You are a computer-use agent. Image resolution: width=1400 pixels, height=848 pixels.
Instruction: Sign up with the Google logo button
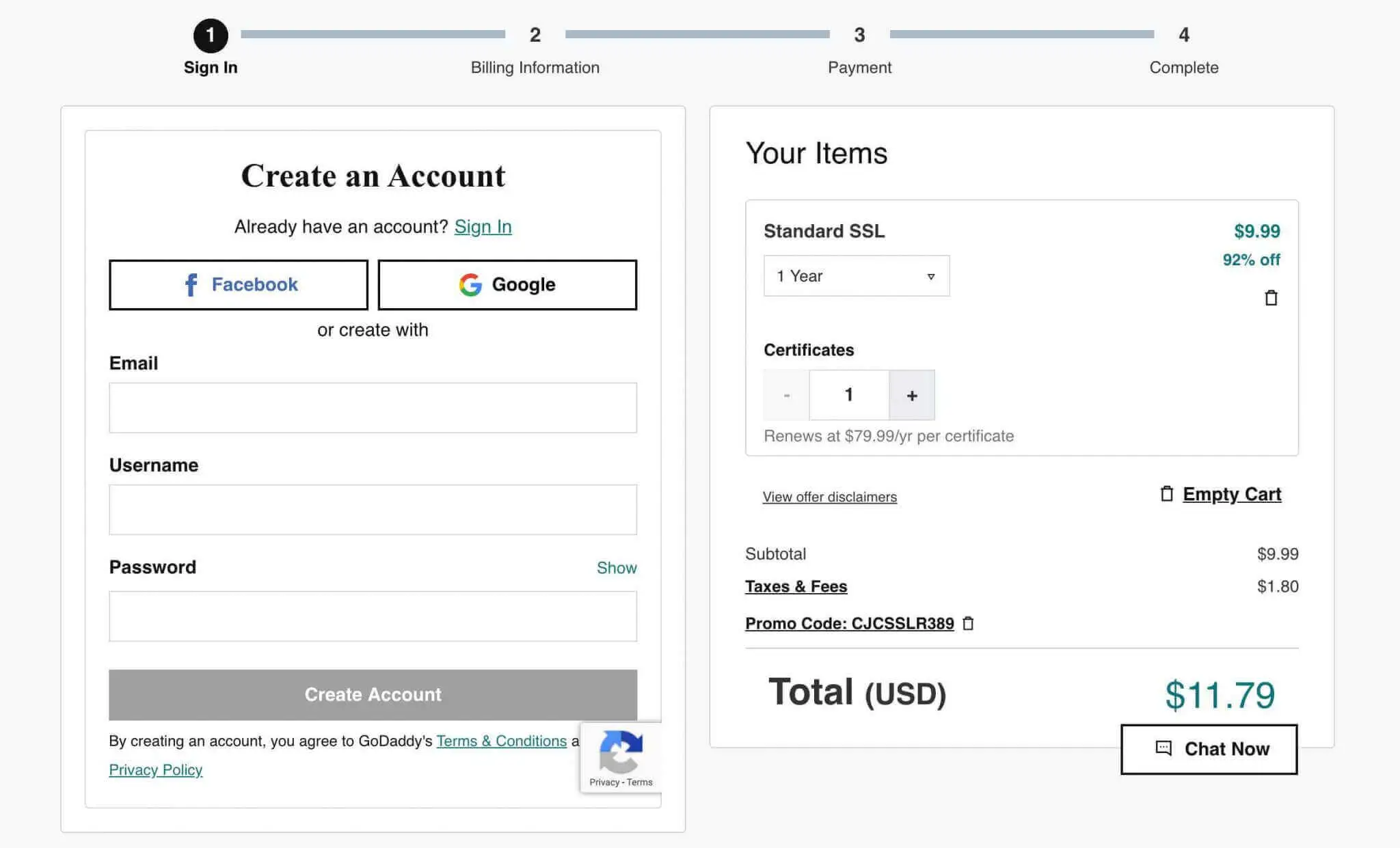(507, 284)
